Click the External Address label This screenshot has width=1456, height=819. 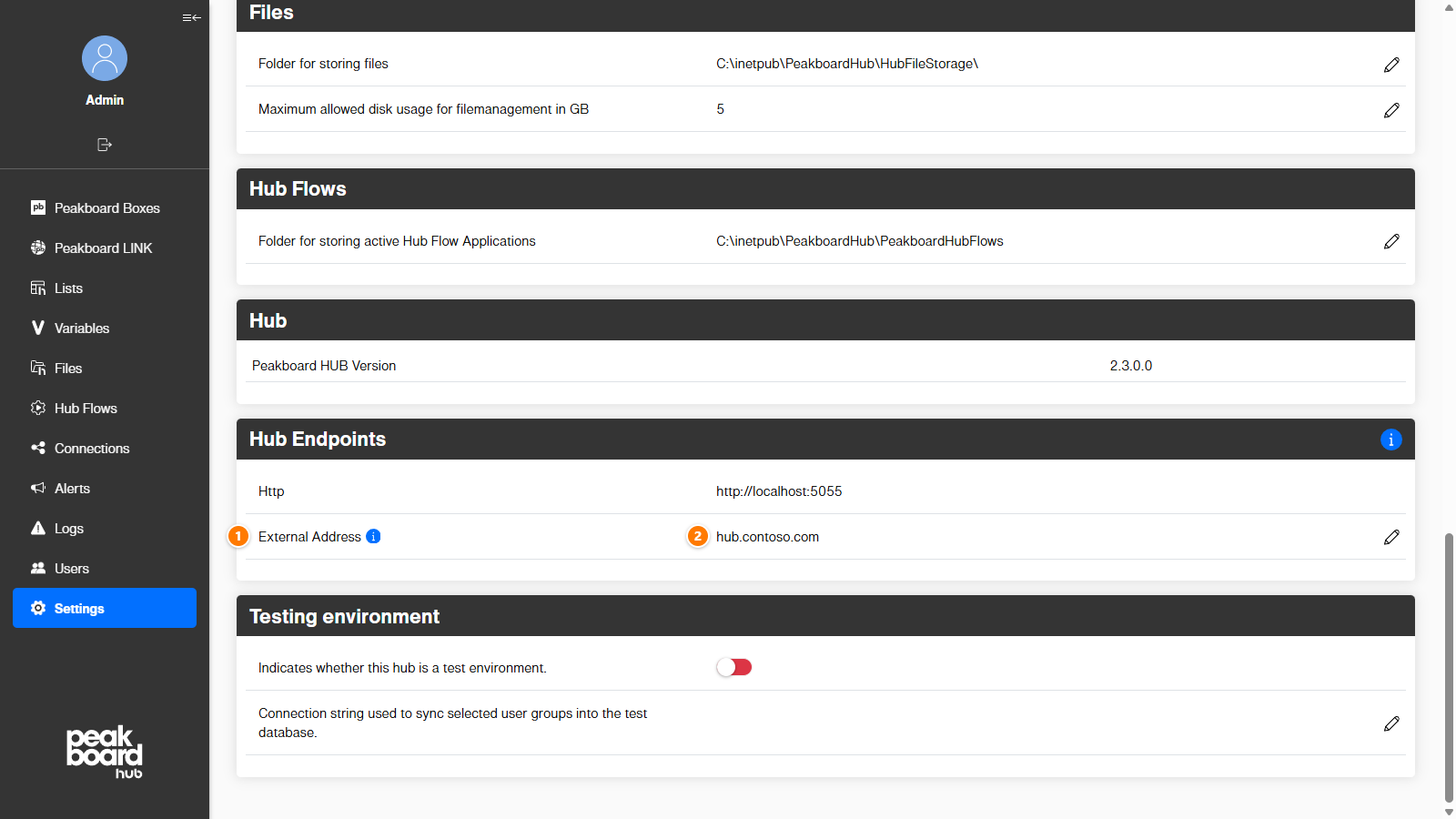[309, 537]
